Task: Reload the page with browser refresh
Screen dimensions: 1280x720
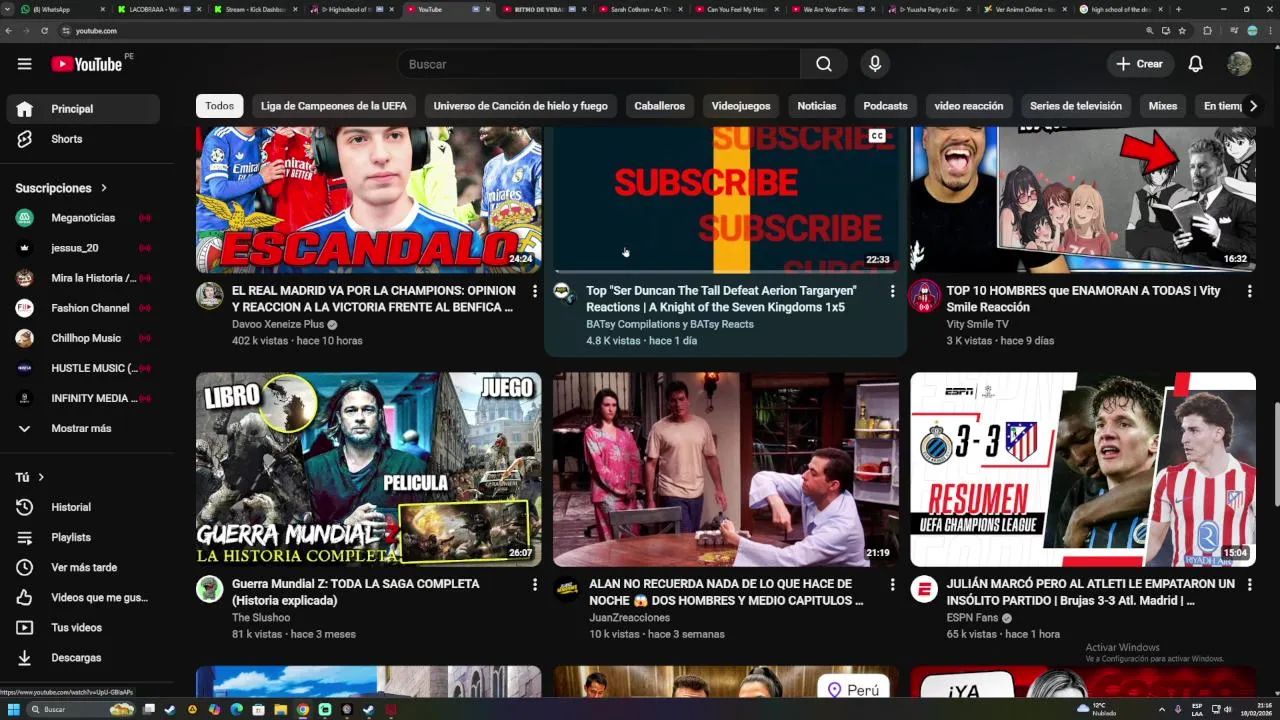Action: click(x=45, y=31)
